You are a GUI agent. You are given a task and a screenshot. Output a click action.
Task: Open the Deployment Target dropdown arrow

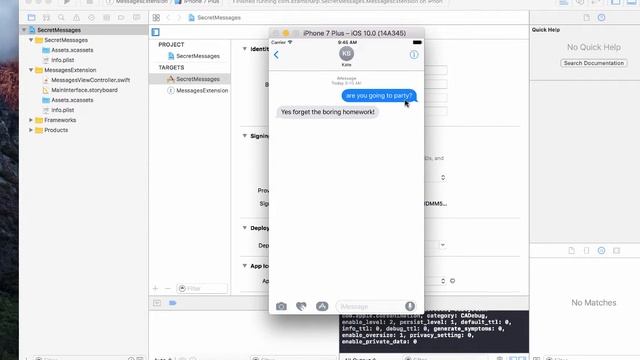click(x=443, y=245)
